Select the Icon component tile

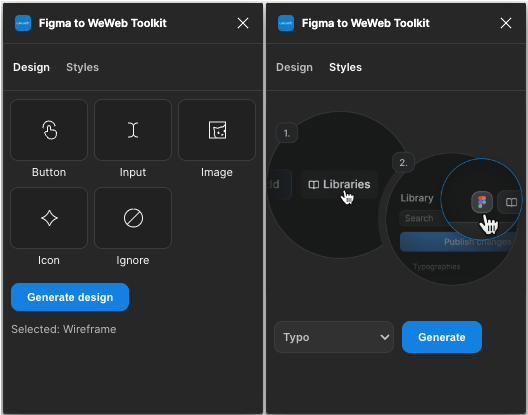pyautogui.click(x=49, y=218)
